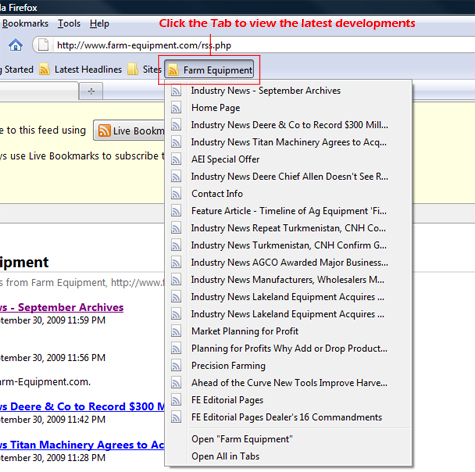The image size is (475, 472).
Task: Click the Live Bookmarks dropdown selector
Action: (129, 130)
